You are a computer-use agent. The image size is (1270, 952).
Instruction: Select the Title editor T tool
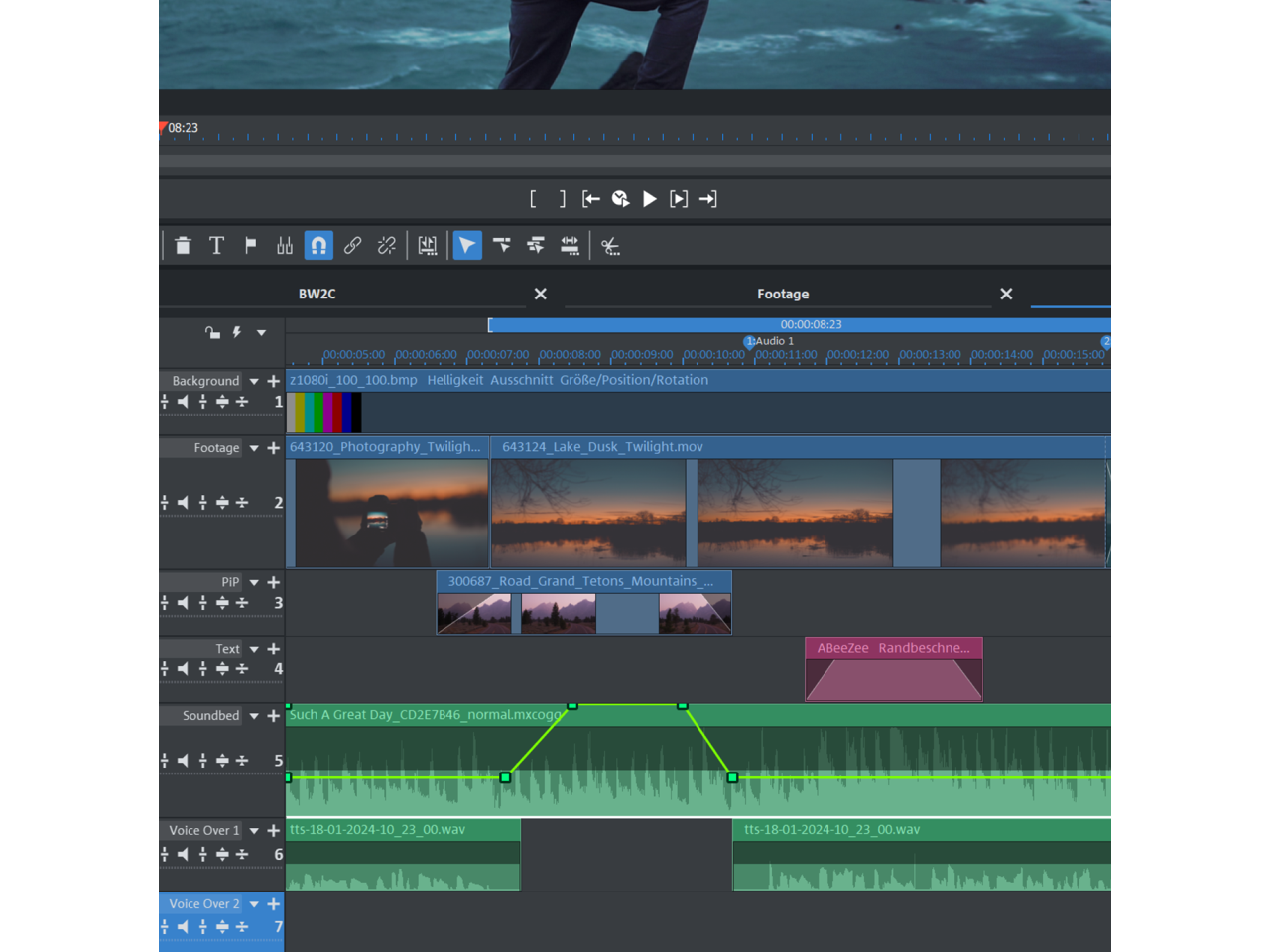216,246
